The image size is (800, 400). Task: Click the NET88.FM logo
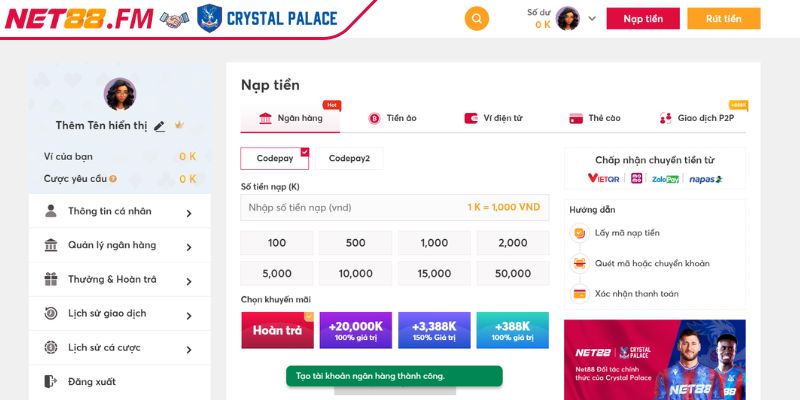(78, 18)
